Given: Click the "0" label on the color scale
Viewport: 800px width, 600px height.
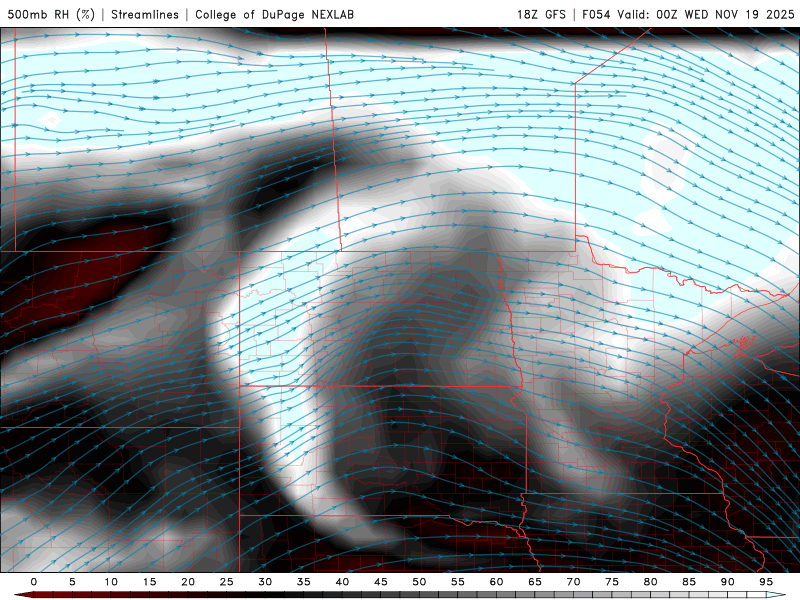Looking at the screenshot, I should (x=34, y=582).
